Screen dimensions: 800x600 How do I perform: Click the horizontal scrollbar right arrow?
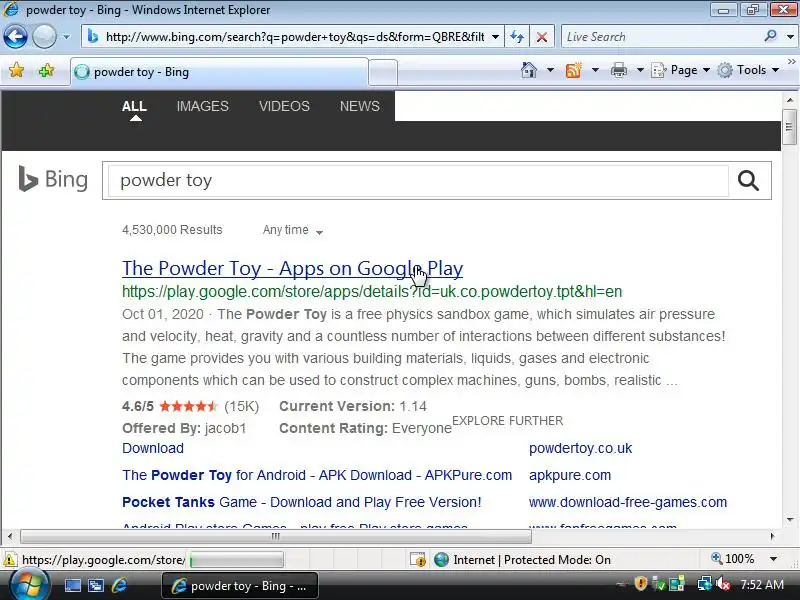[x=772, y=536]
